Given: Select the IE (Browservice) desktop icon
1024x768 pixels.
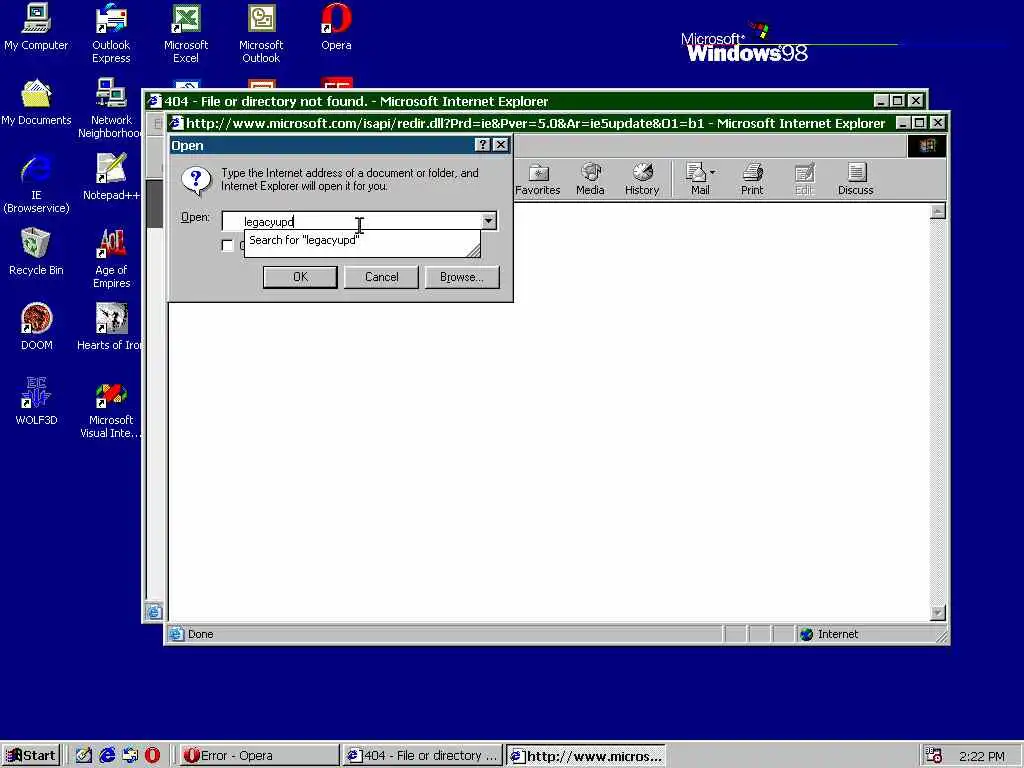Looking at the screenshot, I should coord(36,183).
